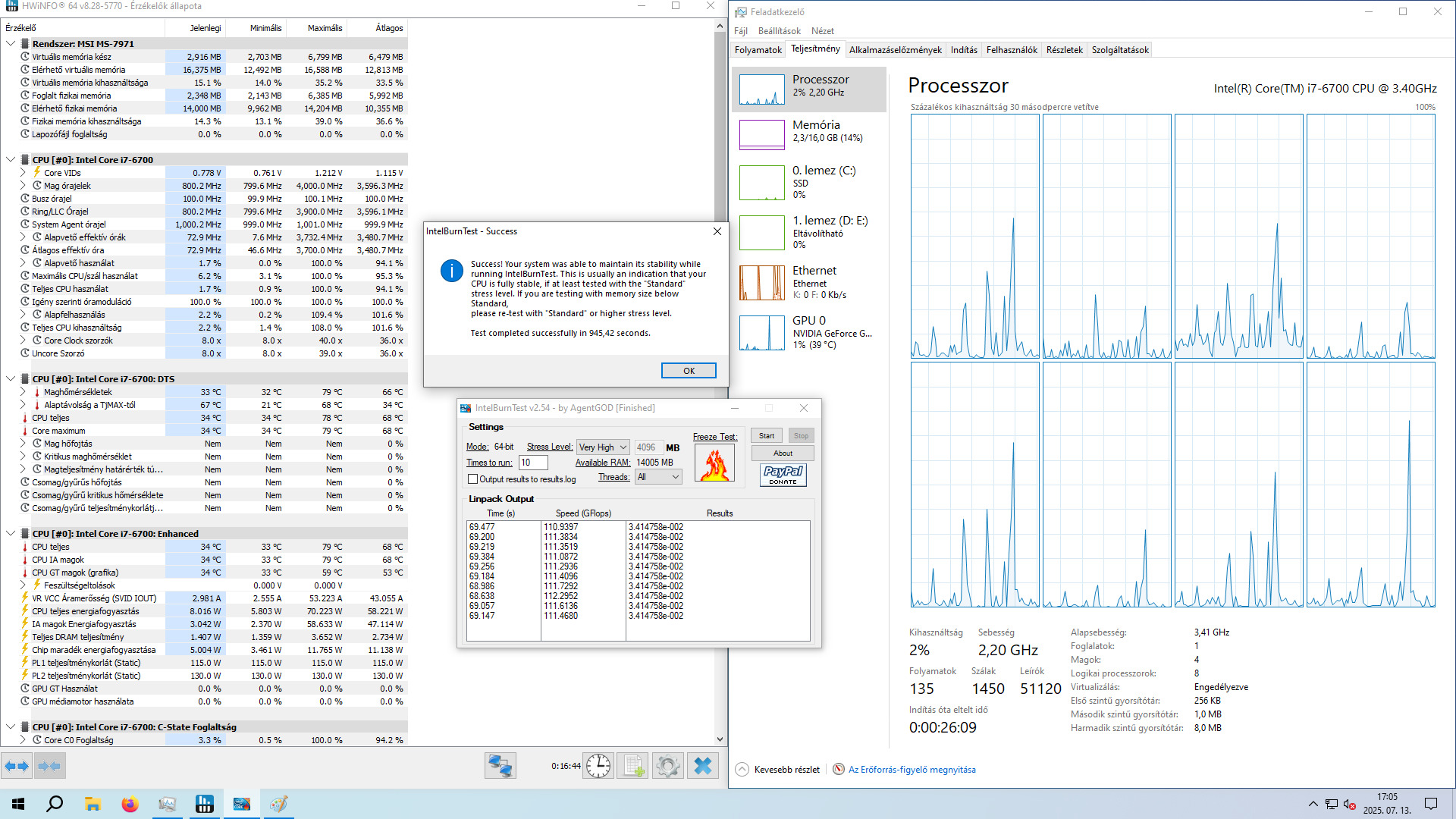Image resolution: width=1456 pixels, height=819 pixels.
Task: Collapse the CPU i7-6700 DTS section
Action: [x=11, y=379]
